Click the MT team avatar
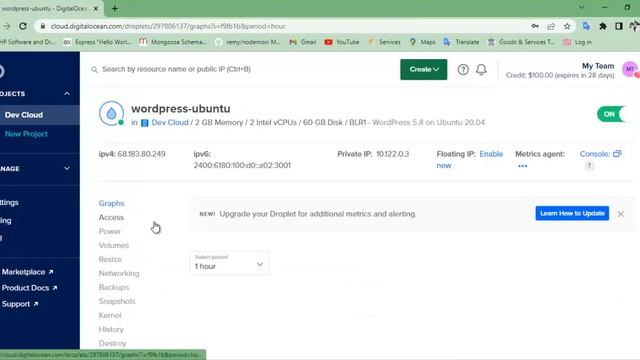 [x=630, y=69]
